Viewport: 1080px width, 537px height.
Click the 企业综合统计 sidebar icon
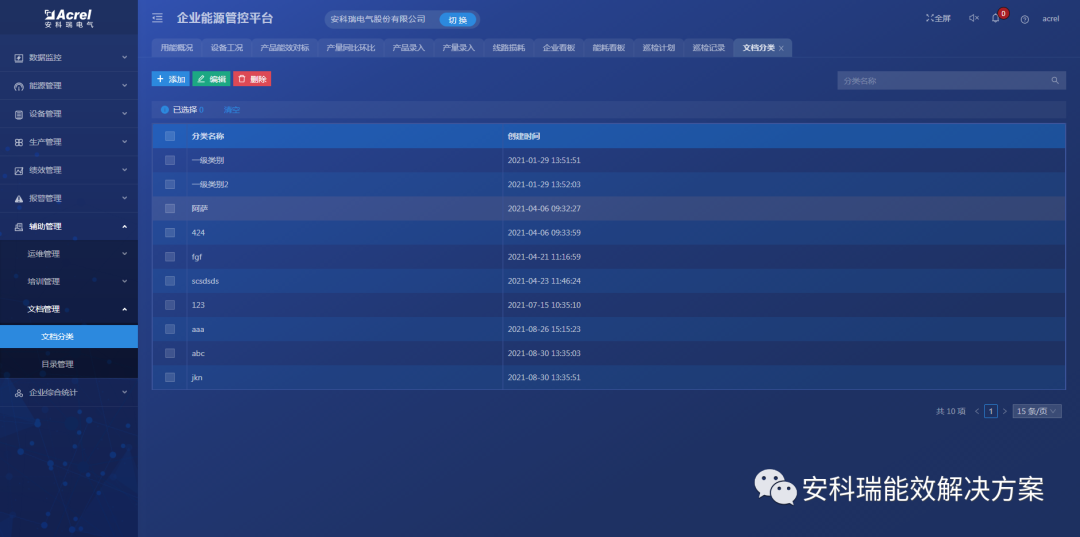coord(19,393)
